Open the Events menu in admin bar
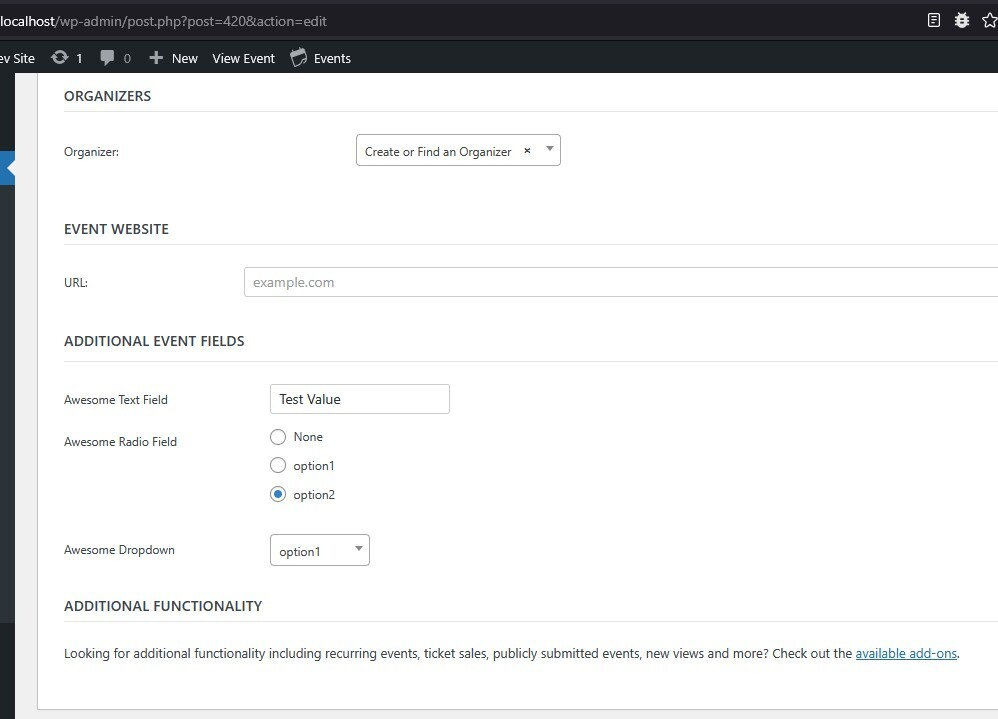 332,57
